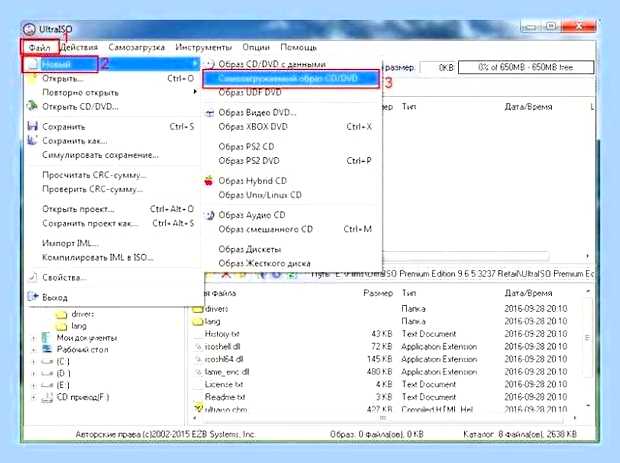
Task: Click the Свойства properties icon
Action: pos(33,277)
